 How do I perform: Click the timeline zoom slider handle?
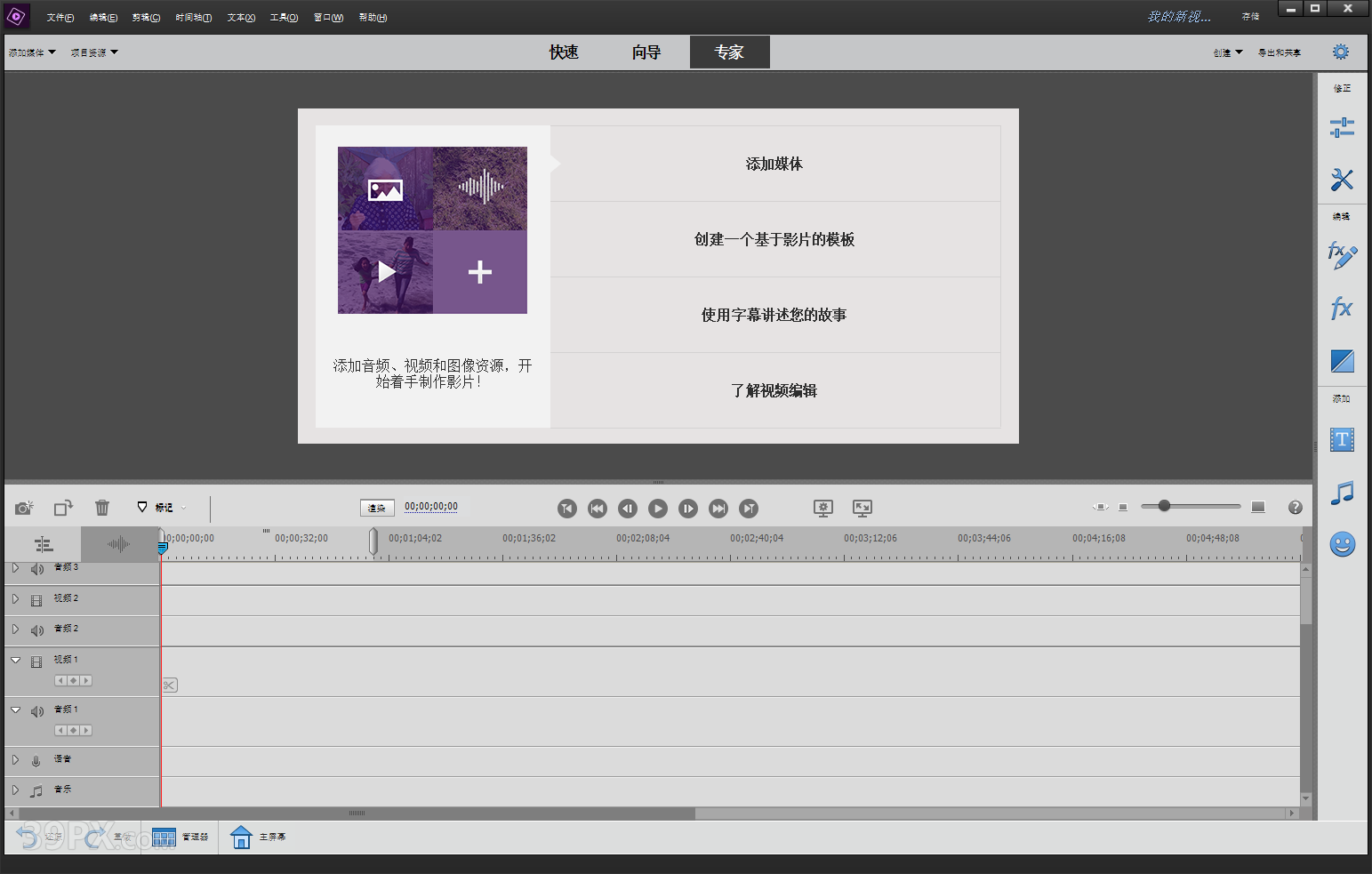(1164, 506)
